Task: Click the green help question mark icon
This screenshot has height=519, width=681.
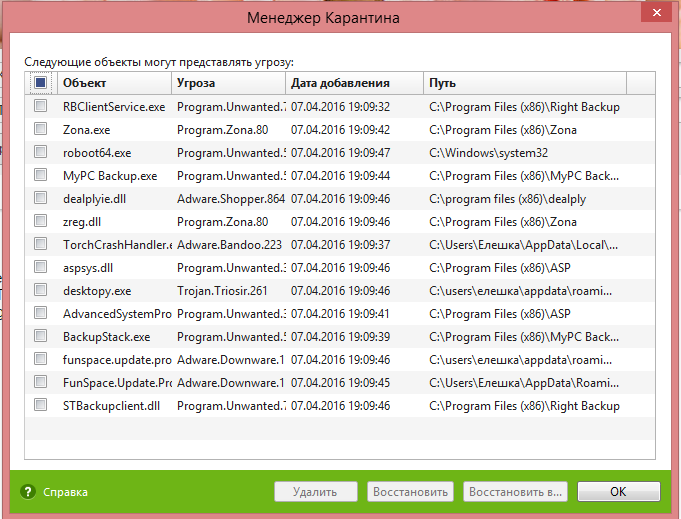Action: (x=28, y=492)
